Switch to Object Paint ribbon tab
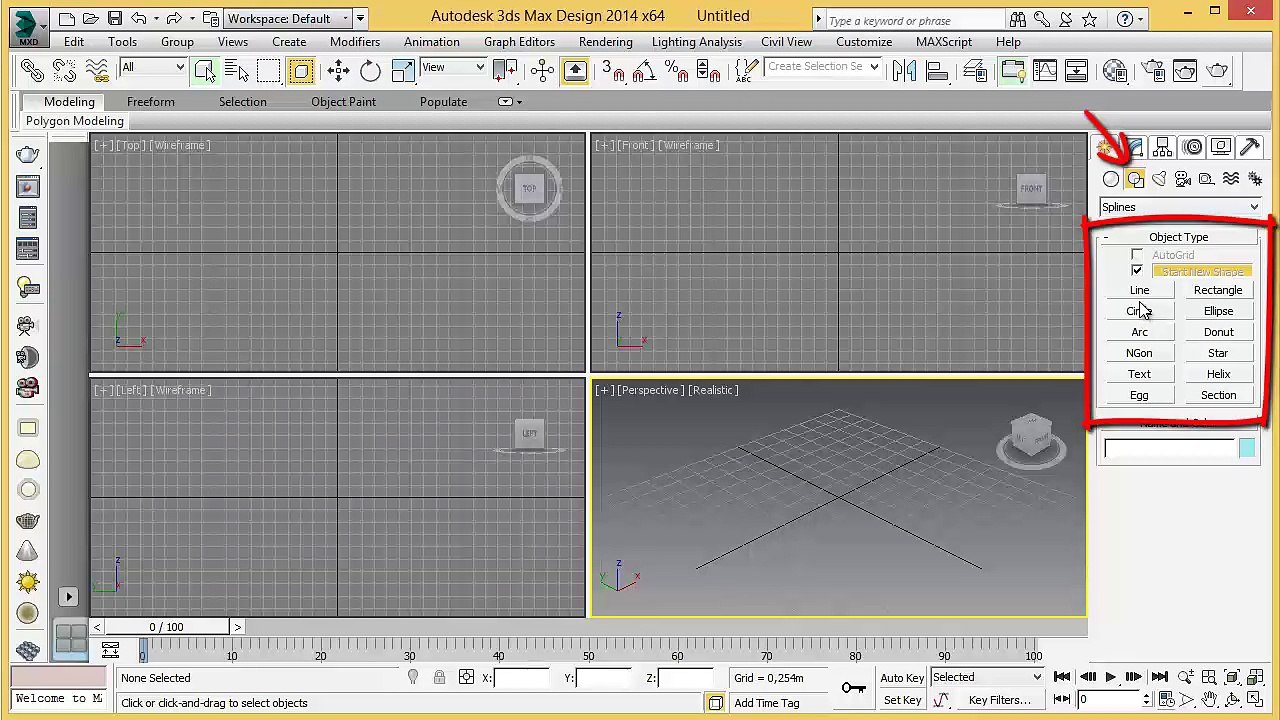Screen dimensions: 1280x720 click(343, 102)
